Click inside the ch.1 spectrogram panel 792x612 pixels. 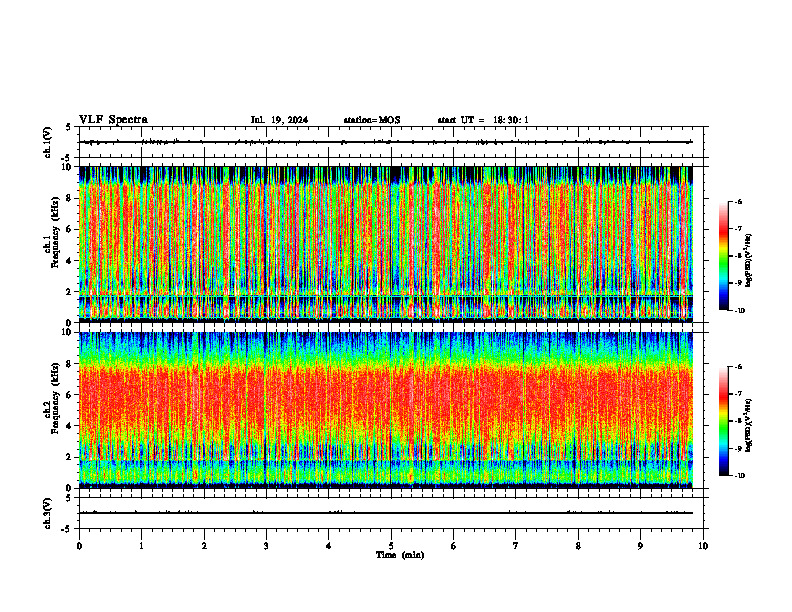point(386,244)
